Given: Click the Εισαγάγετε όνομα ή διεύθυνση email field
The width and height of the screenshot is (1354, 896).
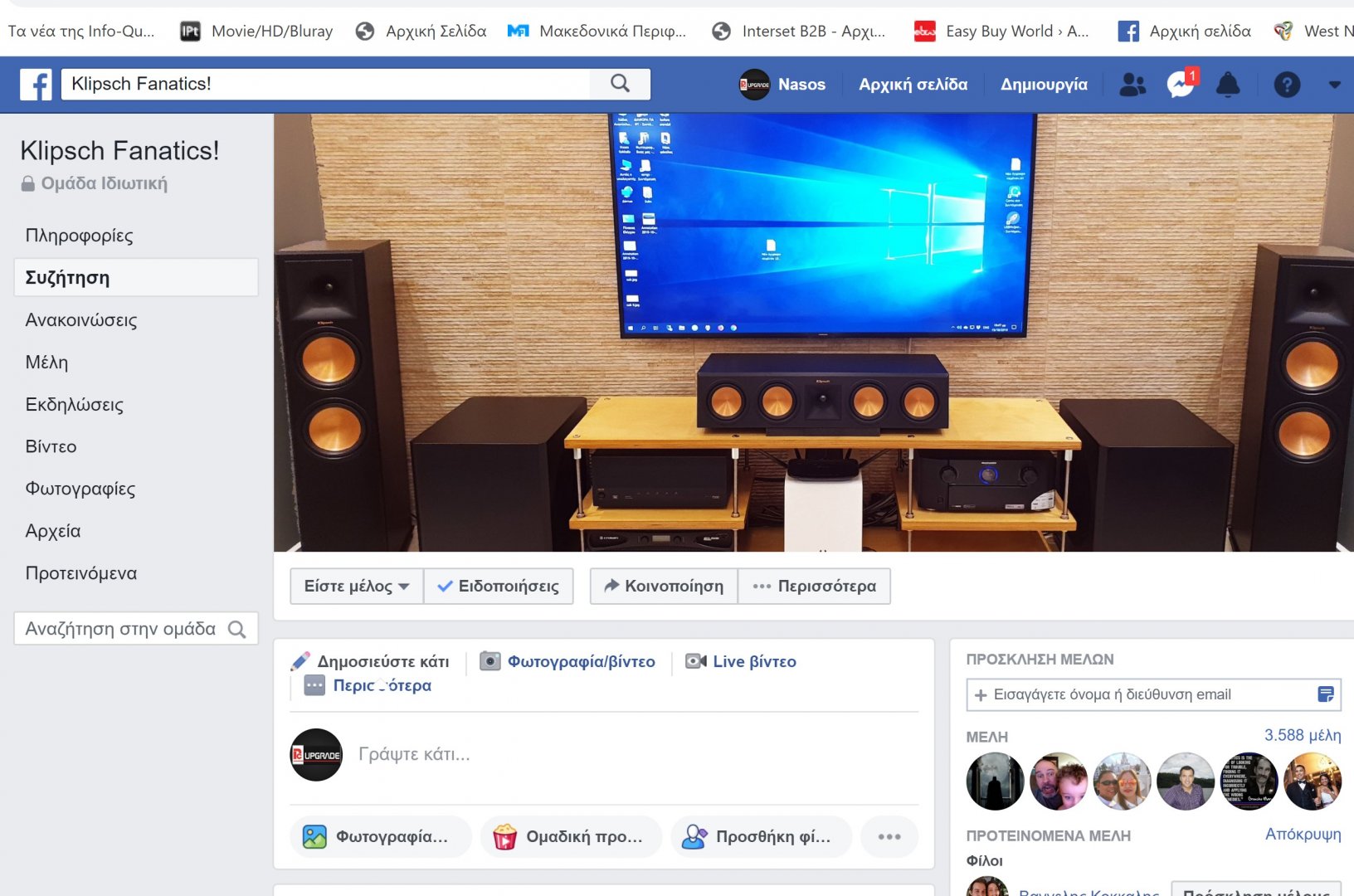Looking at the screenshot, I should coord(1153,694).
